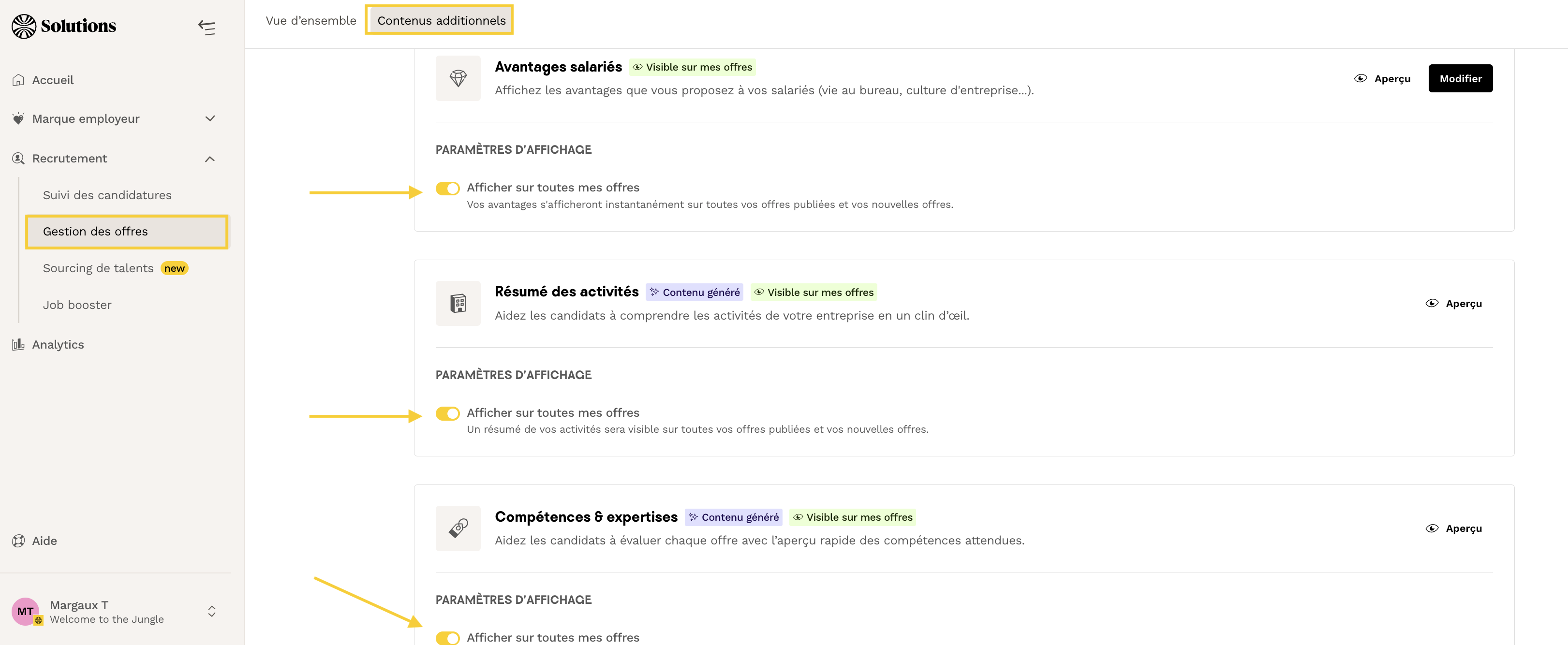Click the Avantages salariés diamond icon

pos(458,78)
